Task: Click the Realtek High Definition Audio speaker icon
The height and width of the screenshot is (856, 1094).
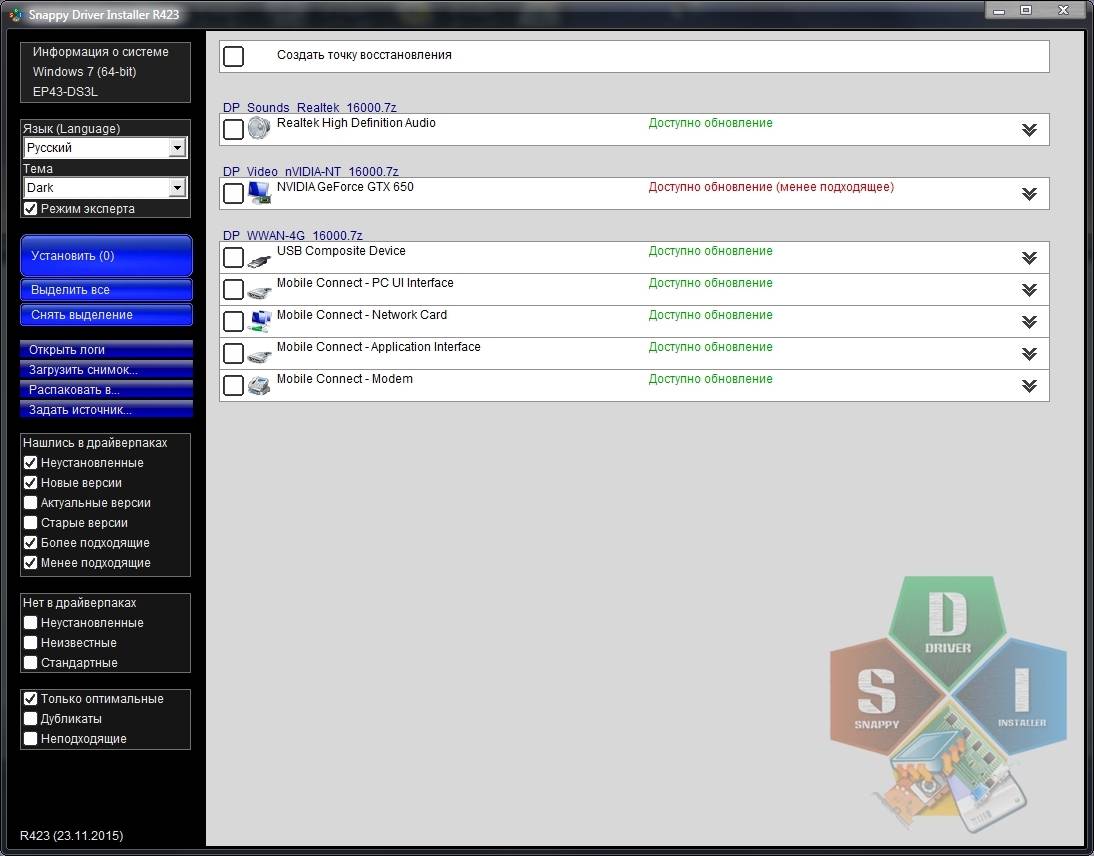Action: coord(259,129)
